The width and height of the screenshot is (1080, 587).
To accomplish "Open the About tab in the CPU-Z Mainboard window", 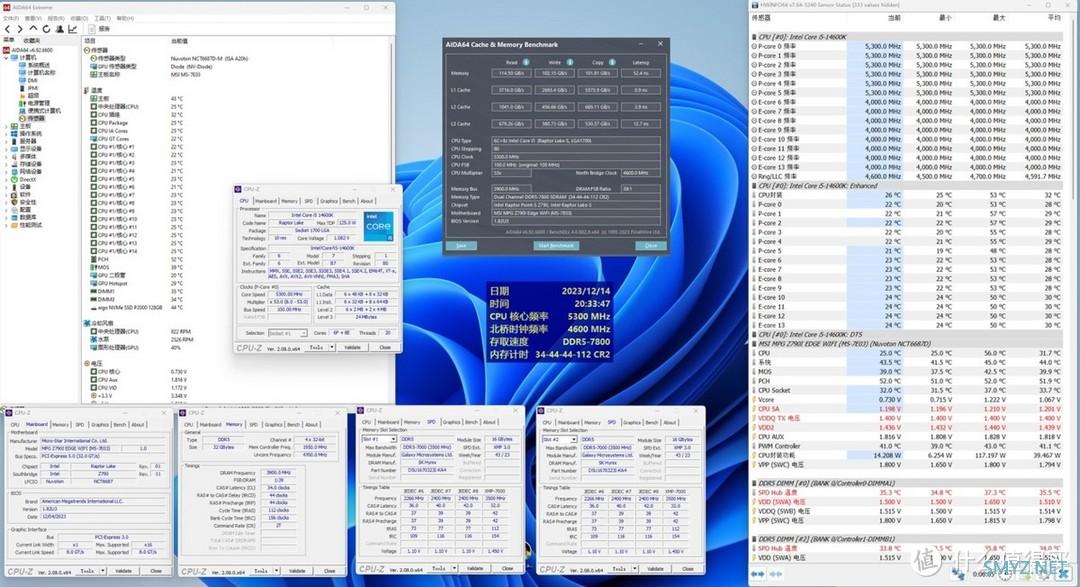I will point(138,424).
